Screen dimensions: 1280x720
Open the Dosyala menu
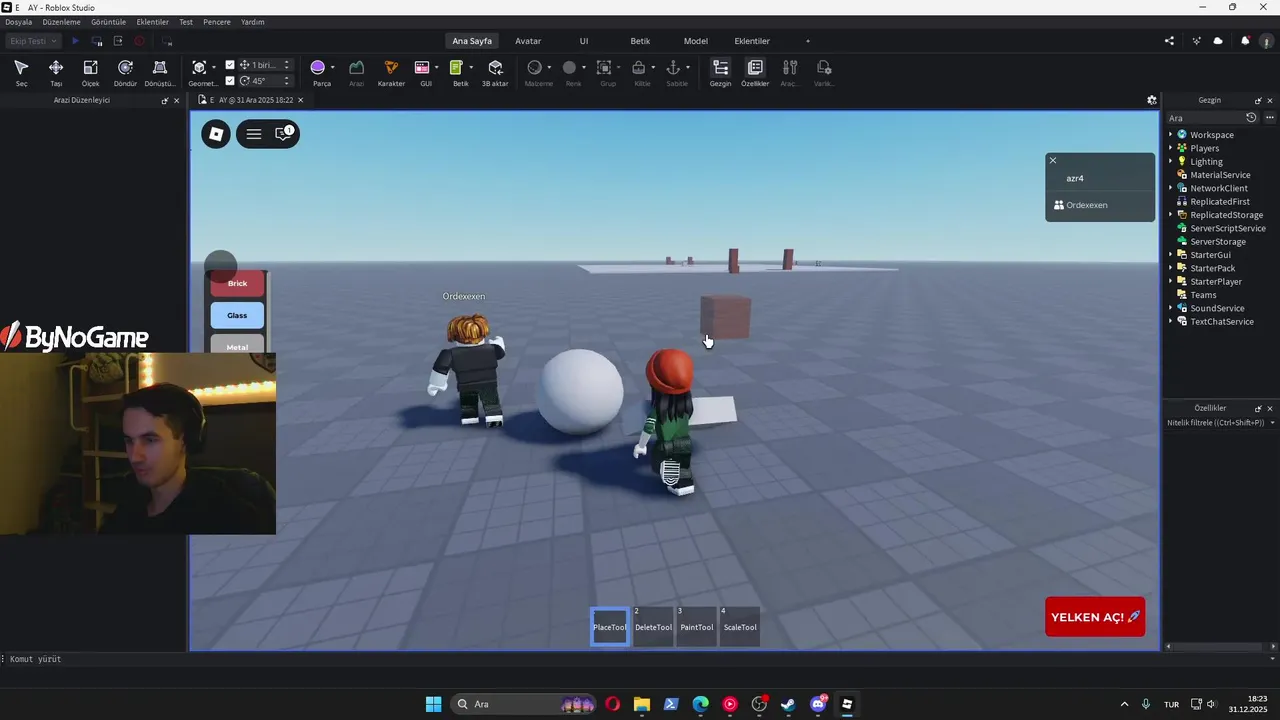(19, 22)
